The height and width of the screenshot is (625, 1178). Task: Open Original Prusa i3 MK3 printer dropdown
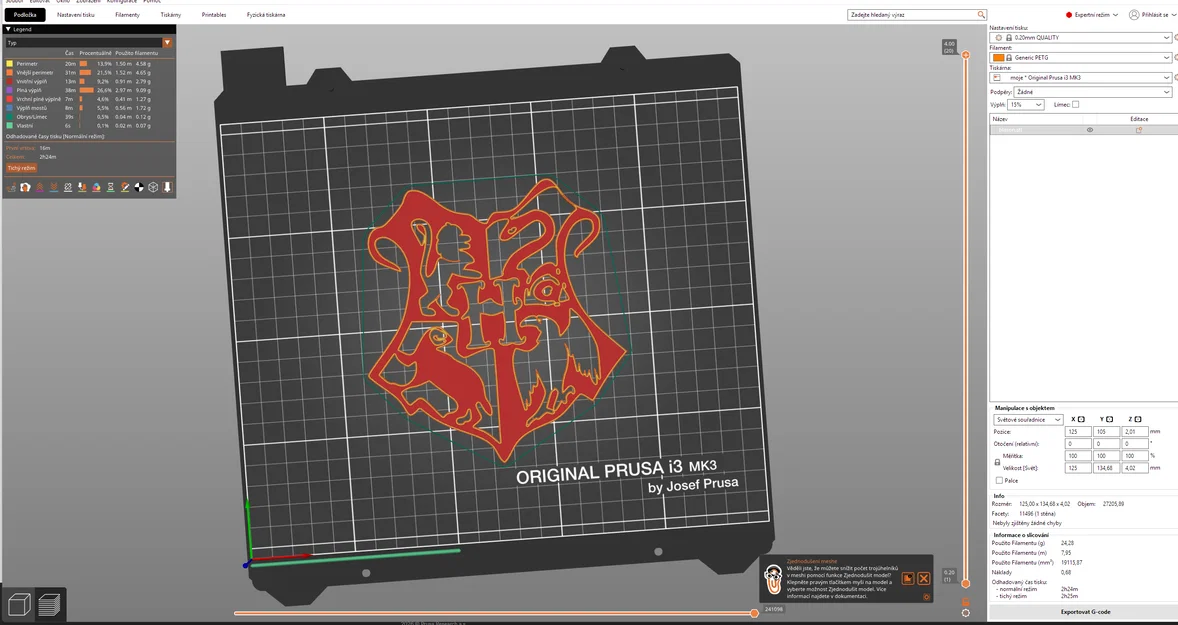point(1080,77)
